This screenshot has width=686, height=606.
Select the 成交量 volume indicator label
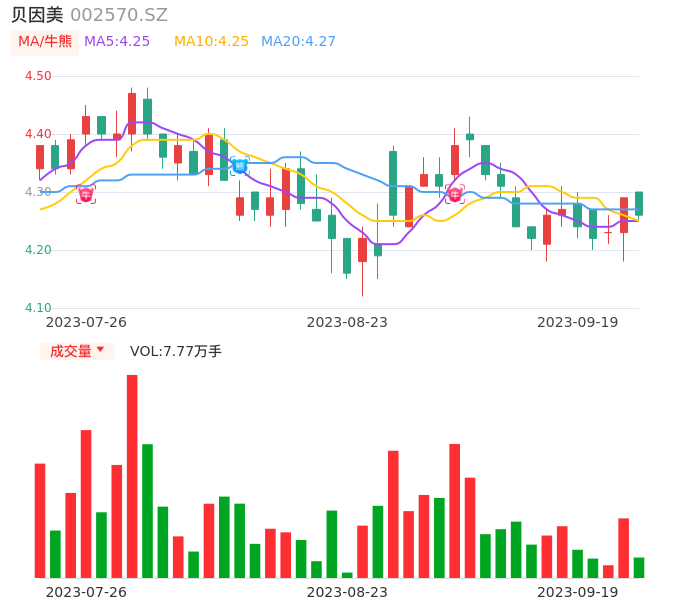70,351
